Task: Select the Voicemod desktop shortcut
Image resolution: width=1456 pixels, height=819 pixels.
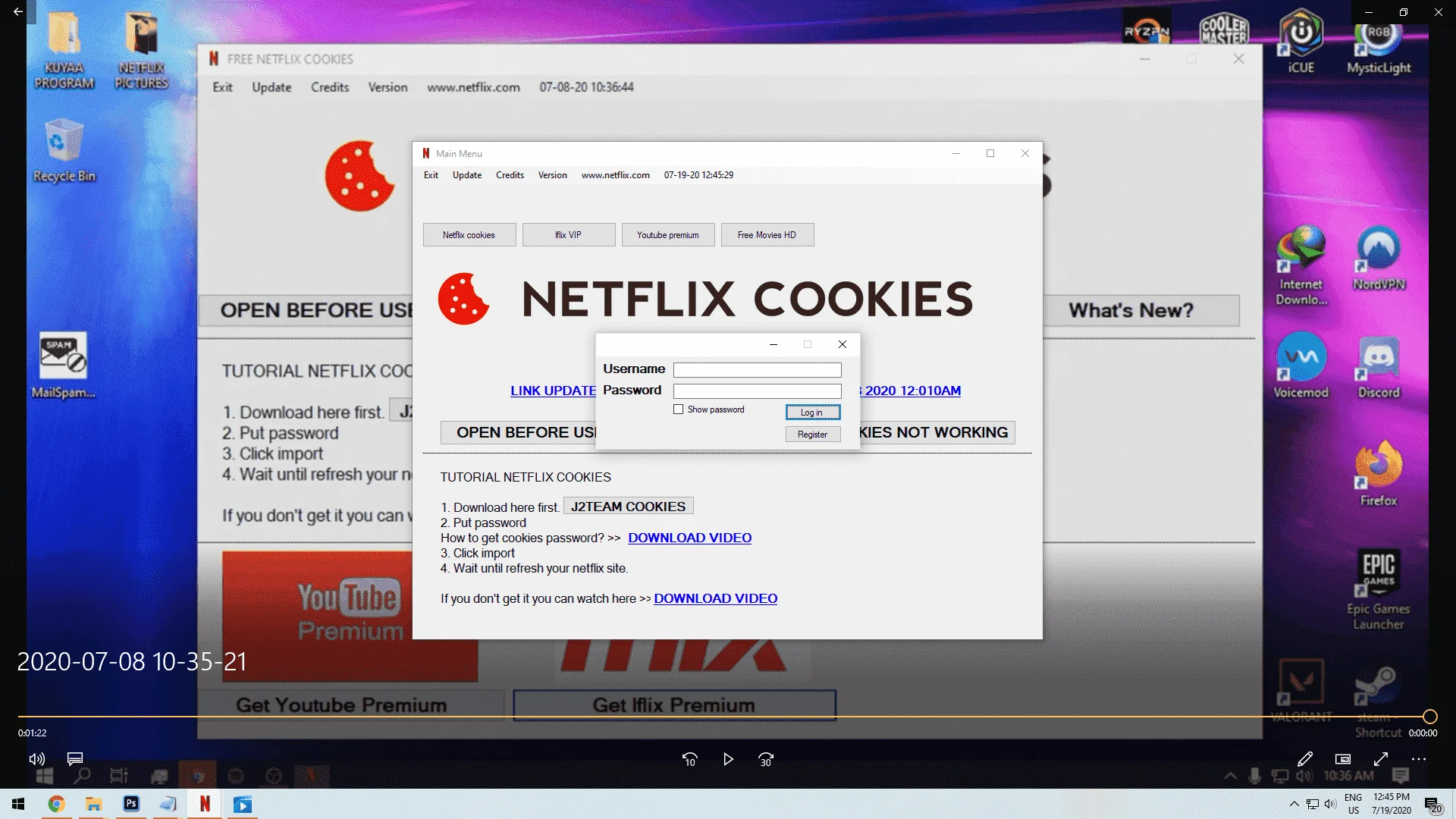Action: click(x=1301, y=366)
